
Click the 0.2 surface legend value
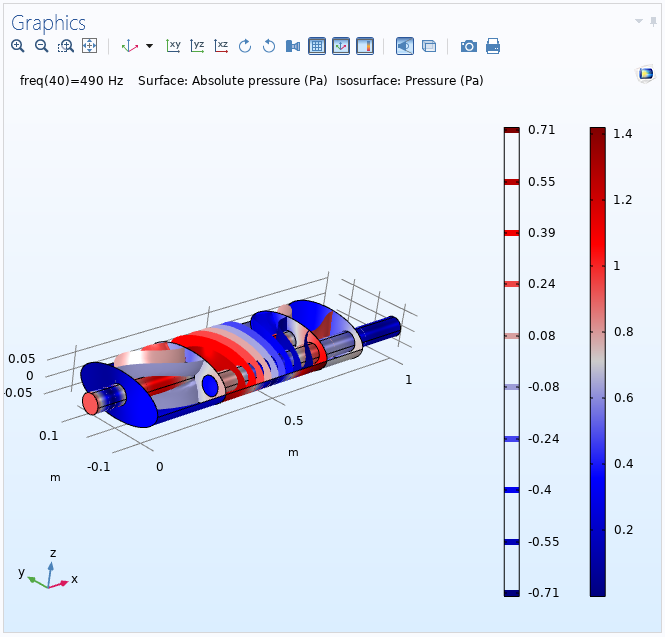623,530
